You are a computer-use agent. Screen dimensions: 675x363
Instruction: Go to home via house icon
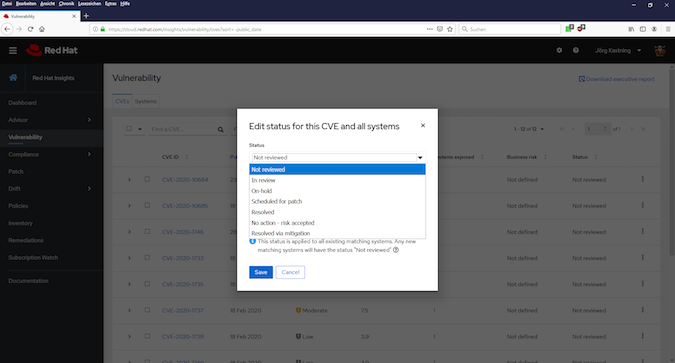13,78
